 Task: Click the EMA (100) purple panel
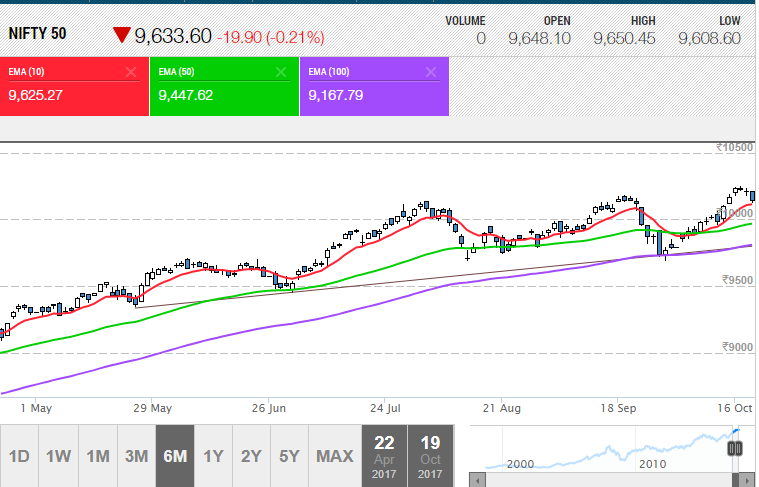[374, 86]
